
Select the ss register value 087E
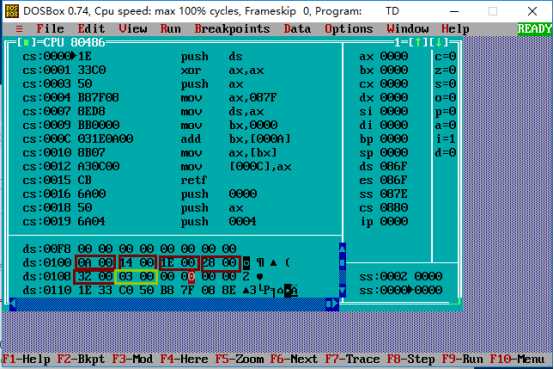click(x=394, y=194)
